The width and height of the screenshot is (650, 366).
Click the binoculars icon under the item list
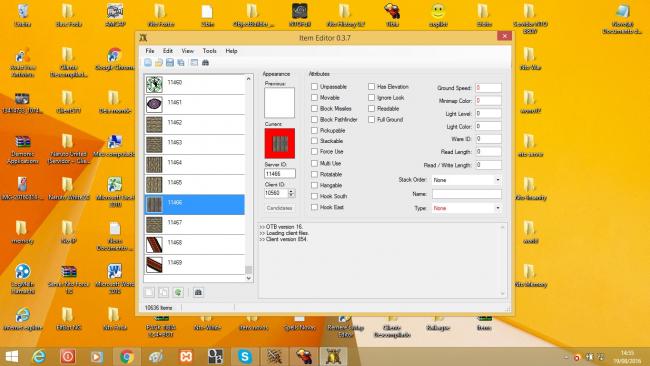(x=198, y=292)
